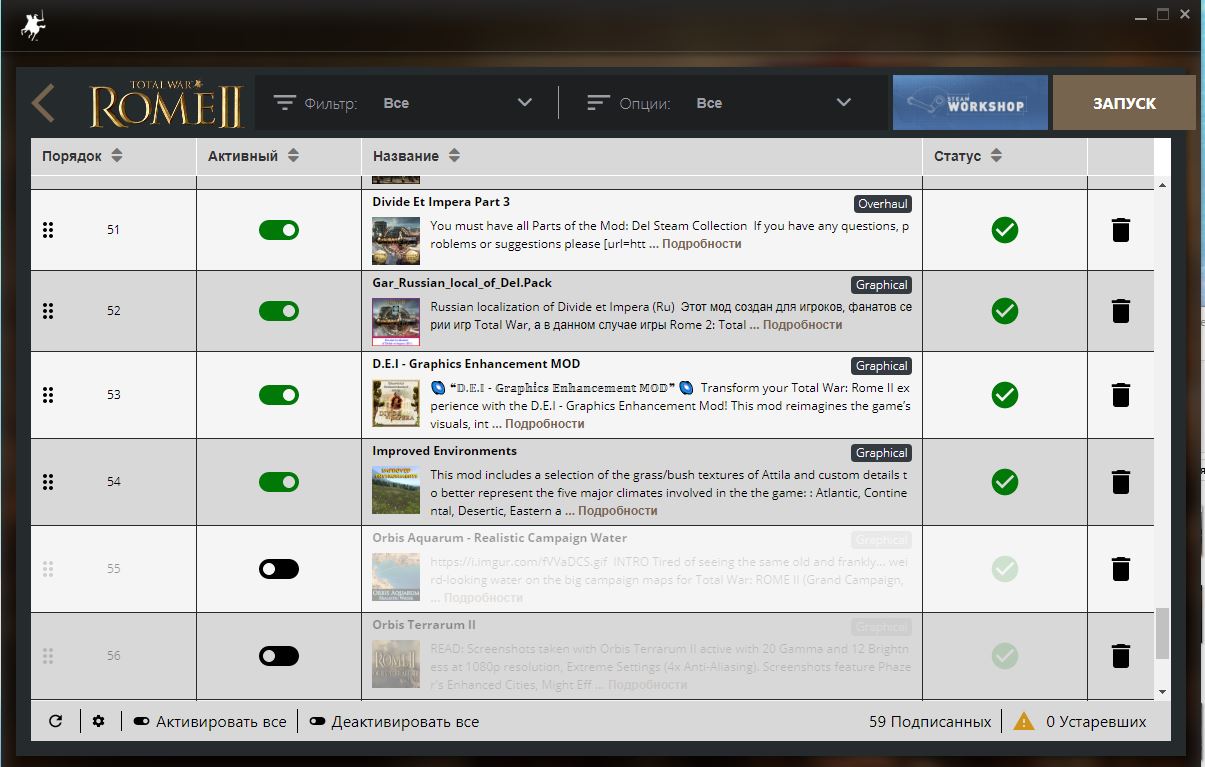The image size is (1205, 767).
Task: Grab drag handle of row 54
Action: point(48,482)
